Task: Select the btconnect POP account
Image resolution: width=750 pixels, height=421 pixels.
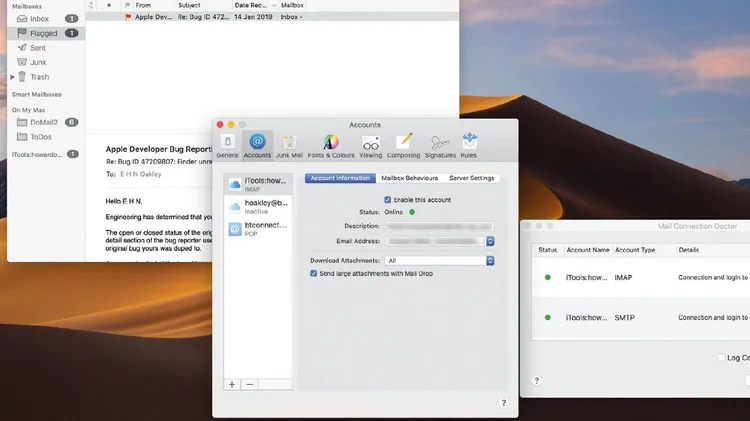Action: click(x=265, y=230)
